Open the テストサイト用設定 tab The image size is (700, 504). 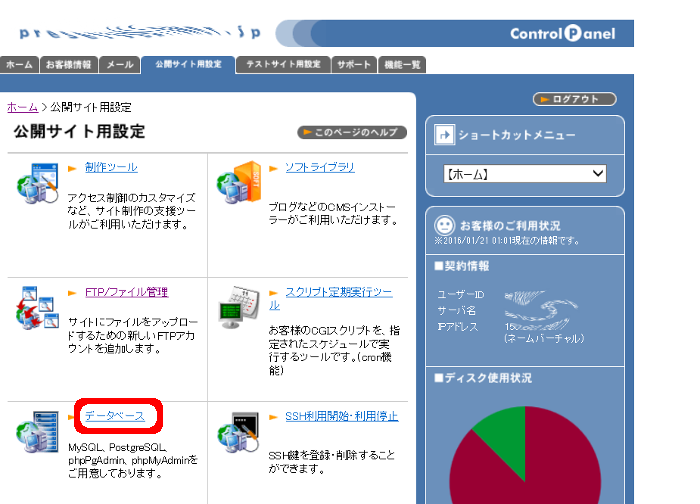pos(283,65)
